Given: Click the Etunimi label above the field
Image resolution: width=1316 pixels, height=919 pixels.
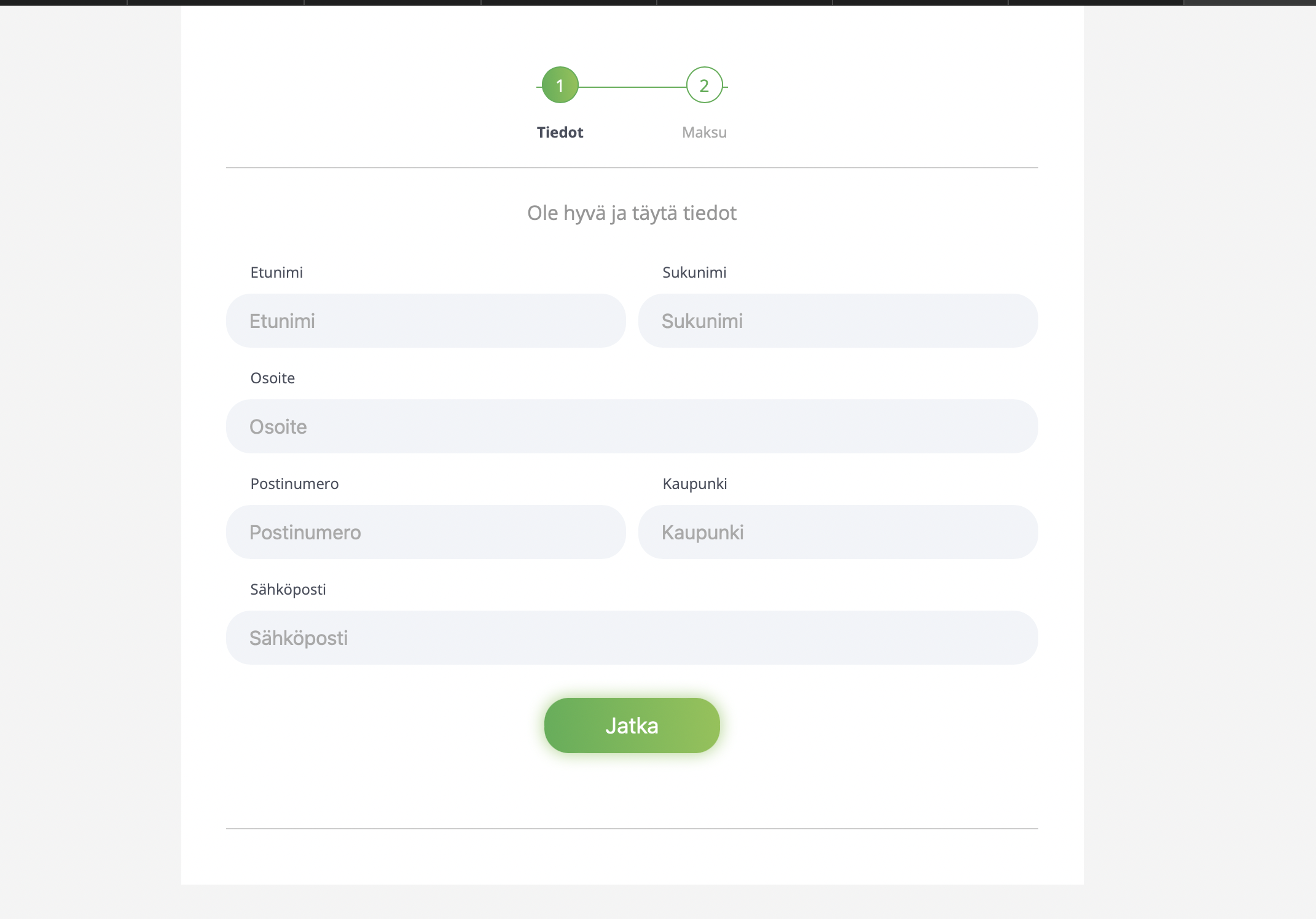Looking at the screenshot, I should pyautogui.click(x=276, y=272).
